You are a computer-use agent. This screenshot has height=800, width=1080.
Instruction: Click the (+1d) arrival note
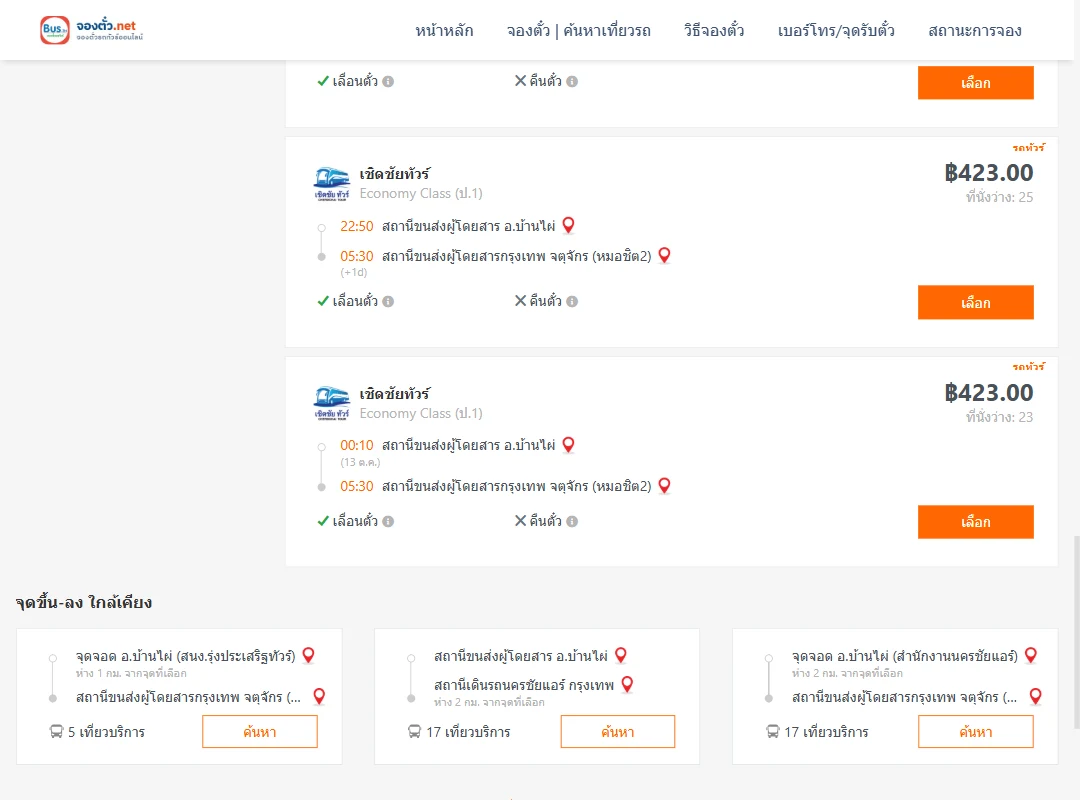tap(353, 272)
